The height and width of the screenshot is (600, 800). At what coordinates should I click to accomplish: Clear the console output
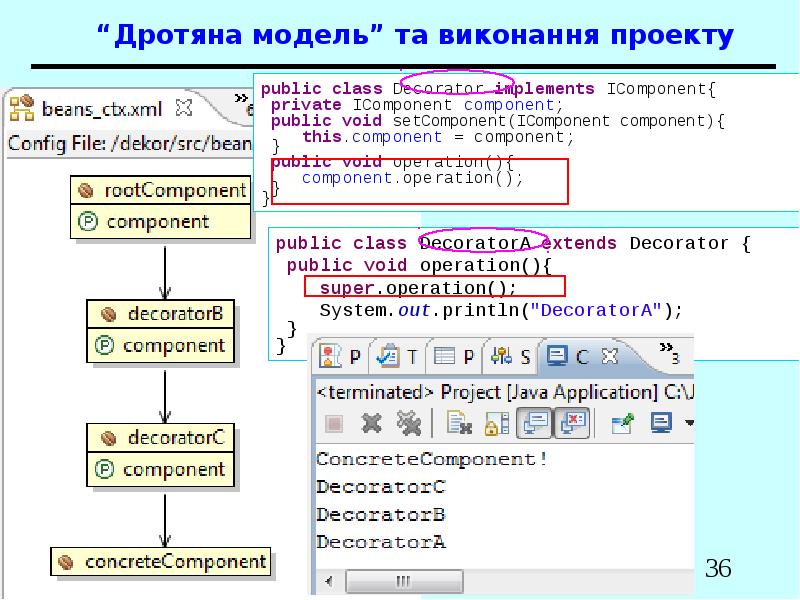[459, 423]
